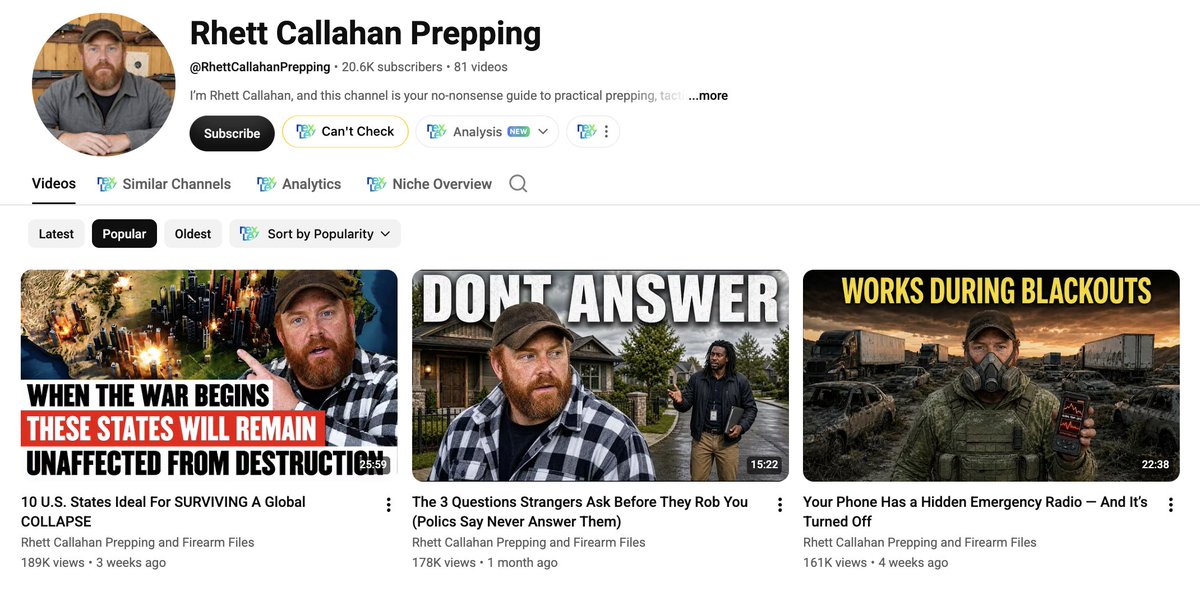Image resolution: width=1200 pixels, height=591 pixels.
Task: Select the Latest filter chip
Action: (56, 234)
